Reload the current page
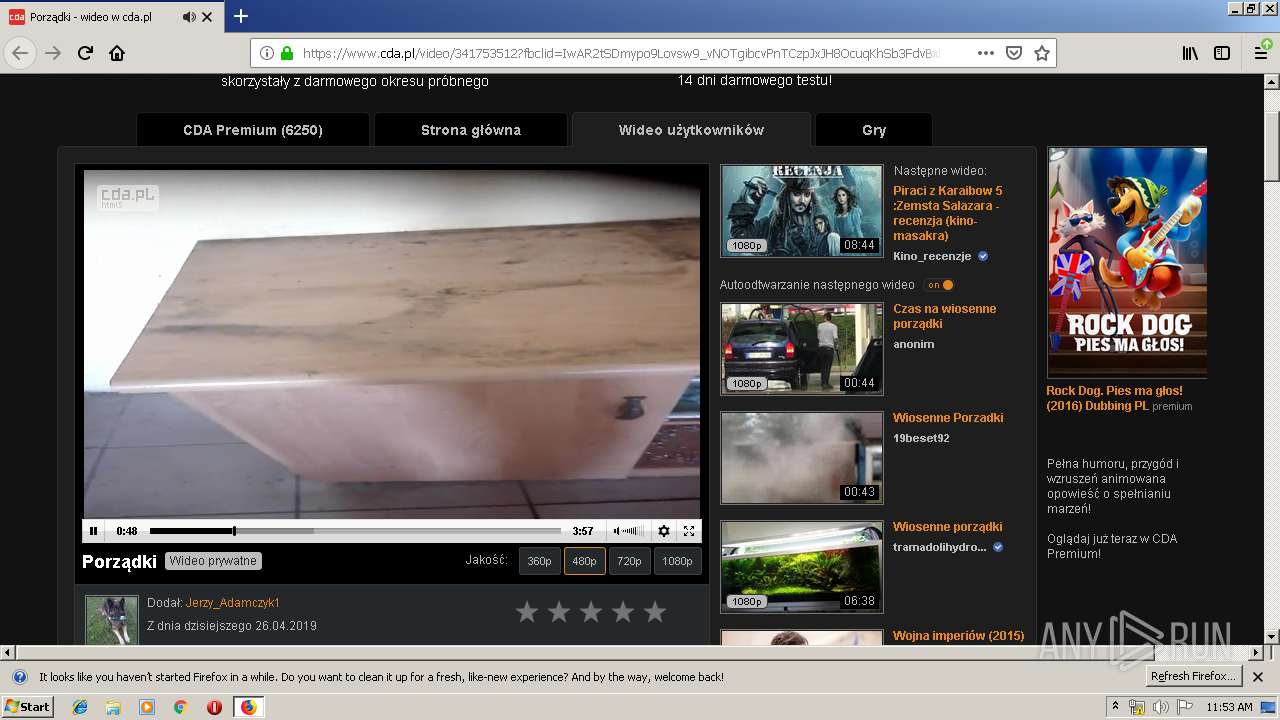 tap(85, 53)
